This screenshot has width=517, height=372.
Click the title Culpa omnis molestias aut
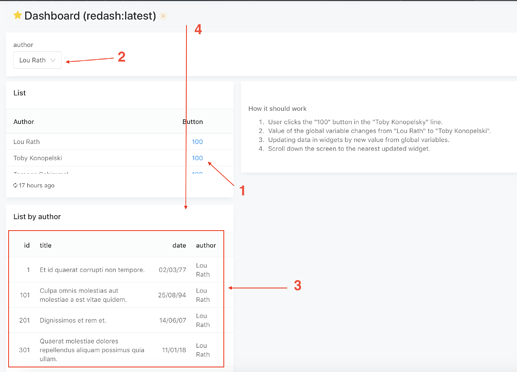click(83, 295)
